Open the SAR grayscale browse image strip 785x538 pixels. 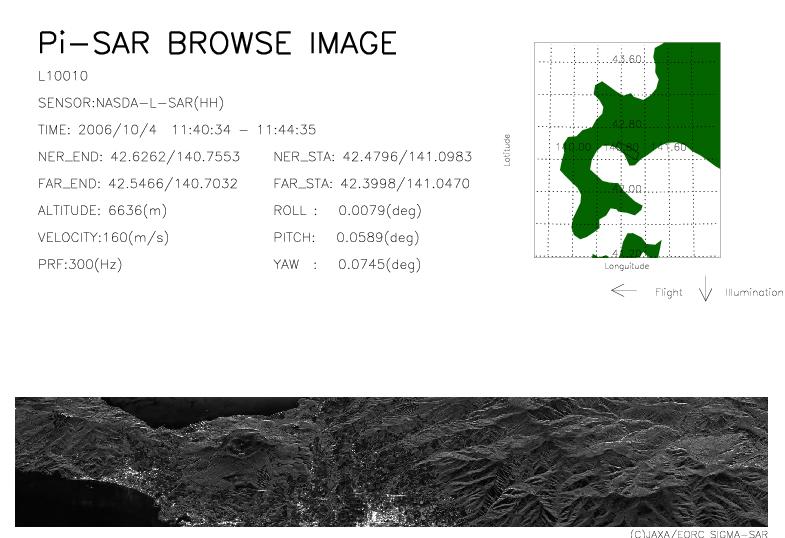391,462
